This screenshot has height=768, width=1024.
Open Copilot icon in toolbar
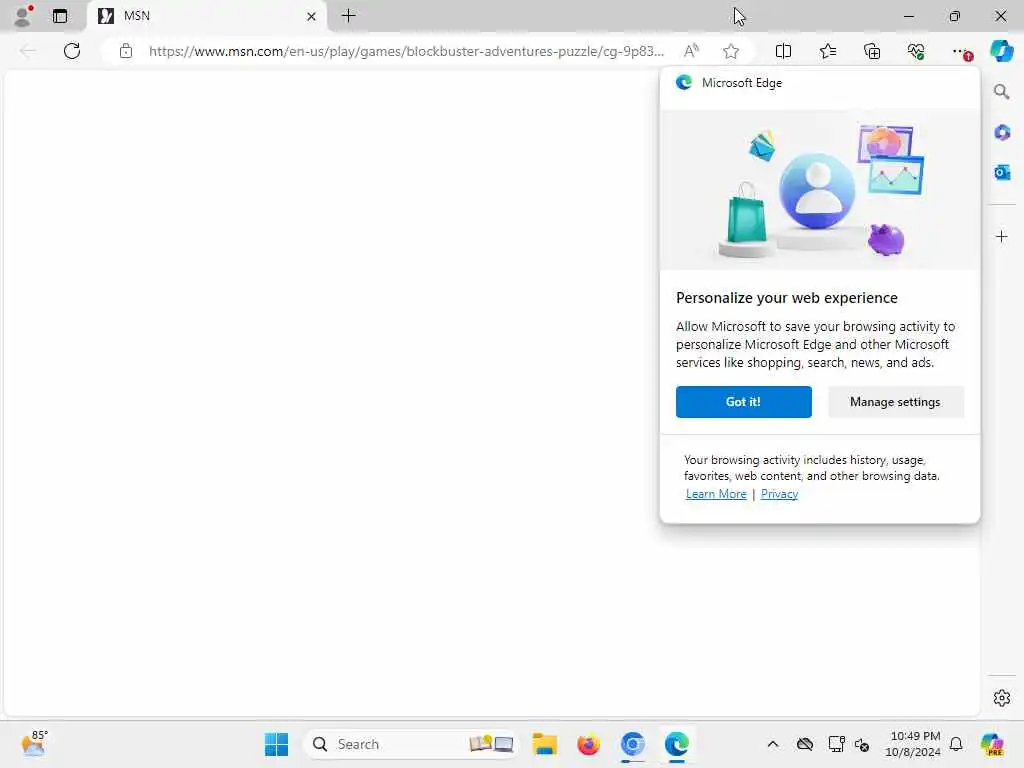(x=1002, y=51)
